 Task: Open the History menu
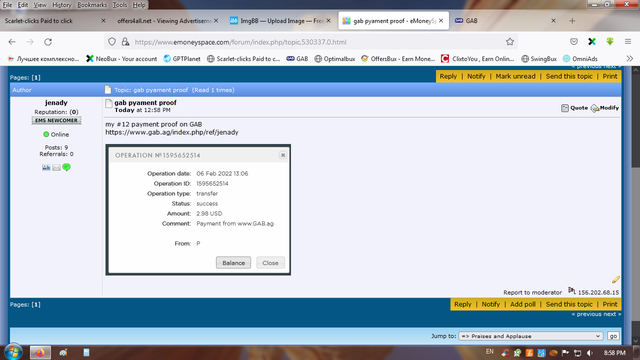[x=62, y=5]
